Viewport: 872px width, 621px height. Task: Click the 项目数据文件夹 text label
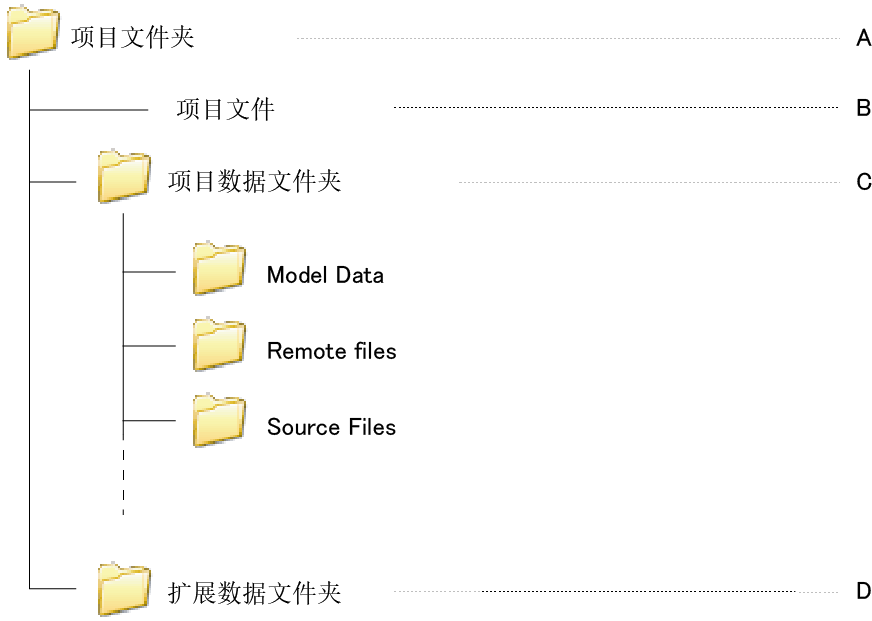(254, 181)
